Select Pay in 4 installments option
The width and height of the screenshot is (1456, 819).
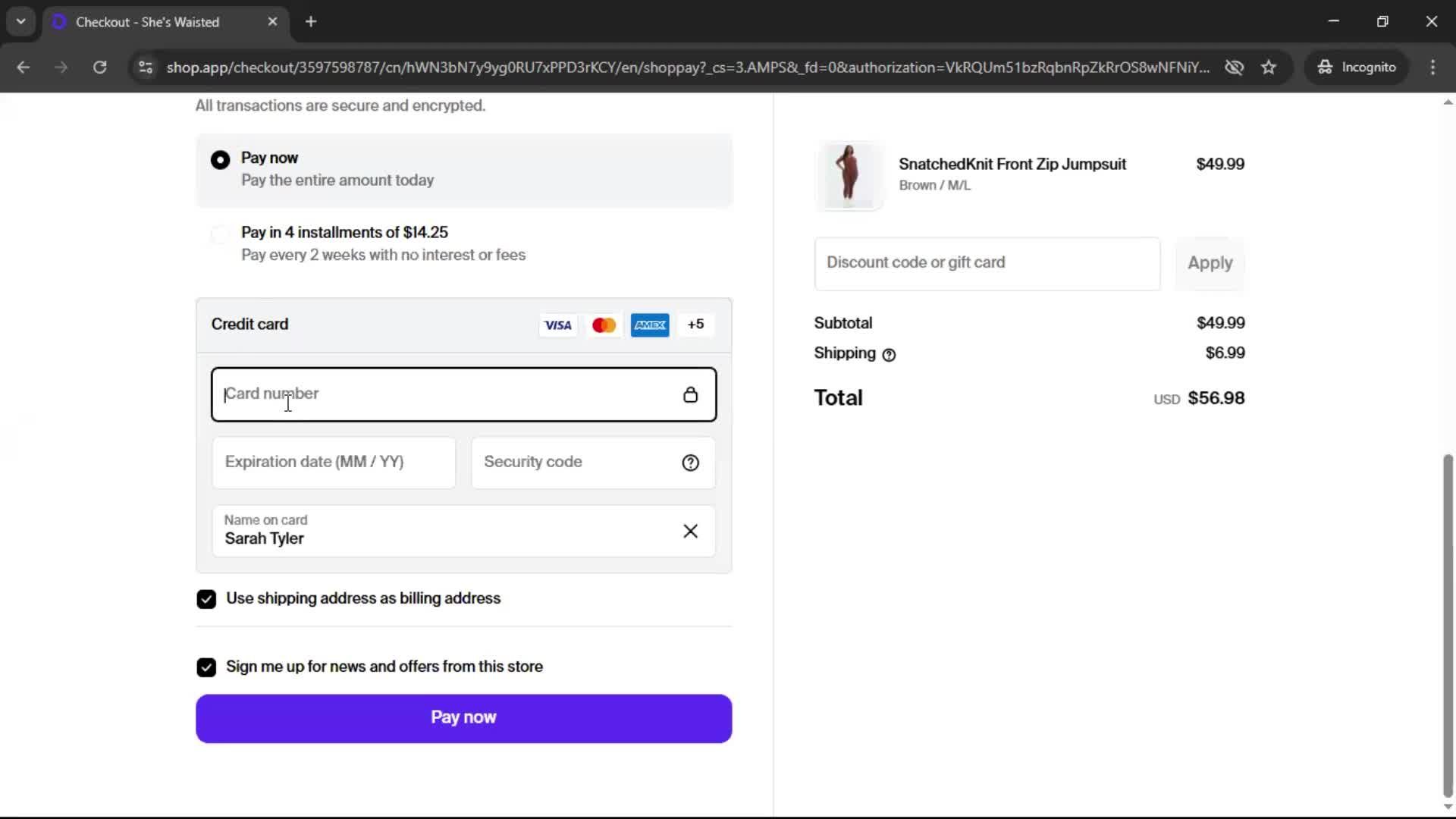(220, 234)
